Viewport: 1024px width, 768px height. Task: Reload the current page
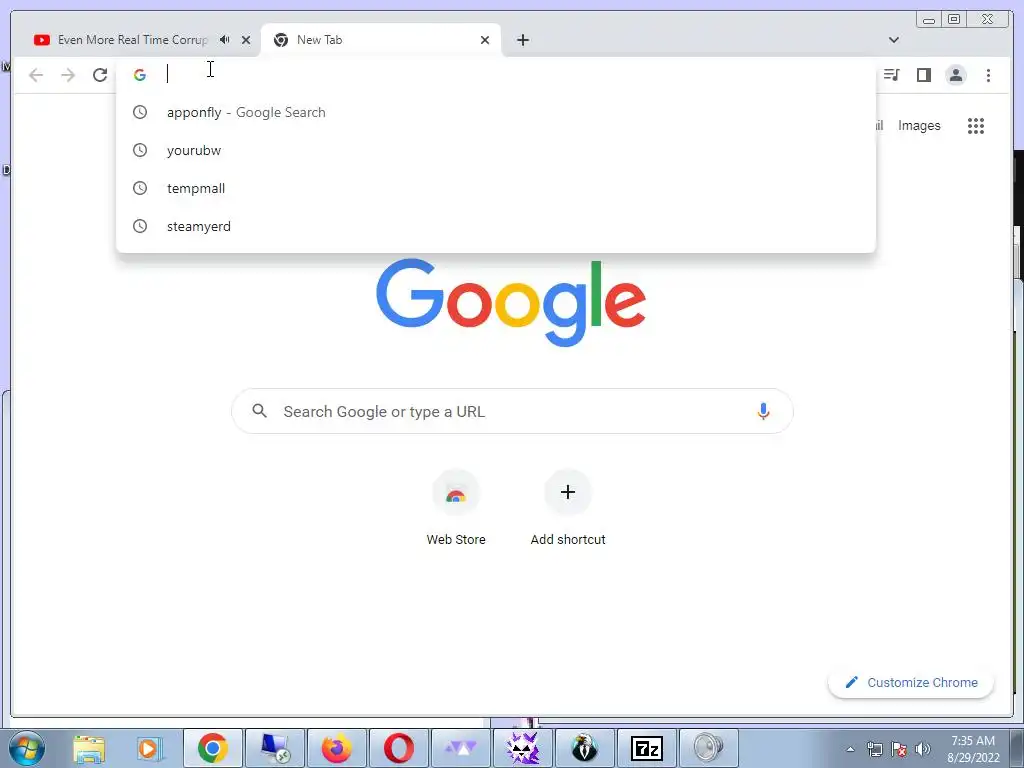99,75
